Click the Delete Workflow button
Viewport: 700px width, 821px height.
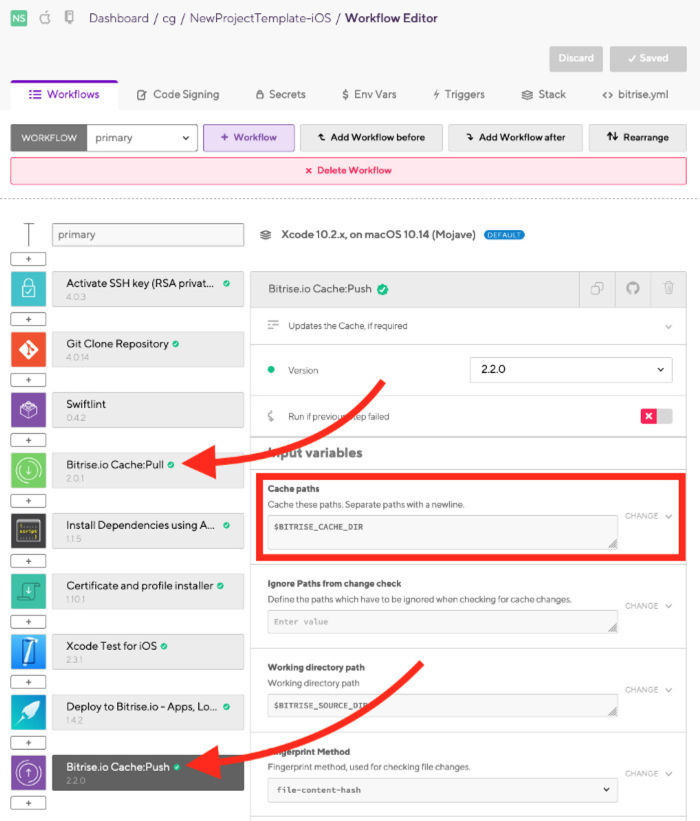[x=348, y=171]
